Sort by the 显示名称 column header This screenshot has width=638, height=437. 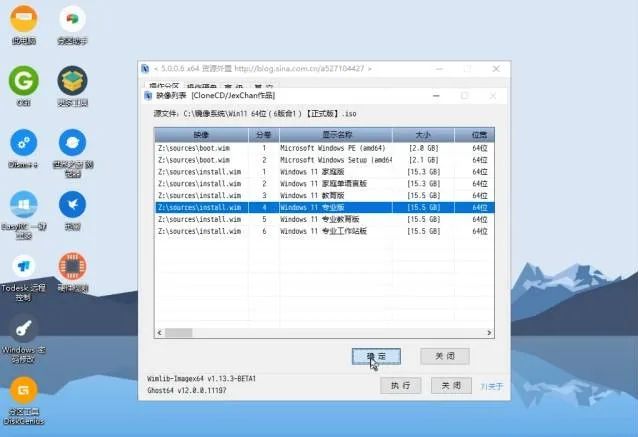(336, 135)
